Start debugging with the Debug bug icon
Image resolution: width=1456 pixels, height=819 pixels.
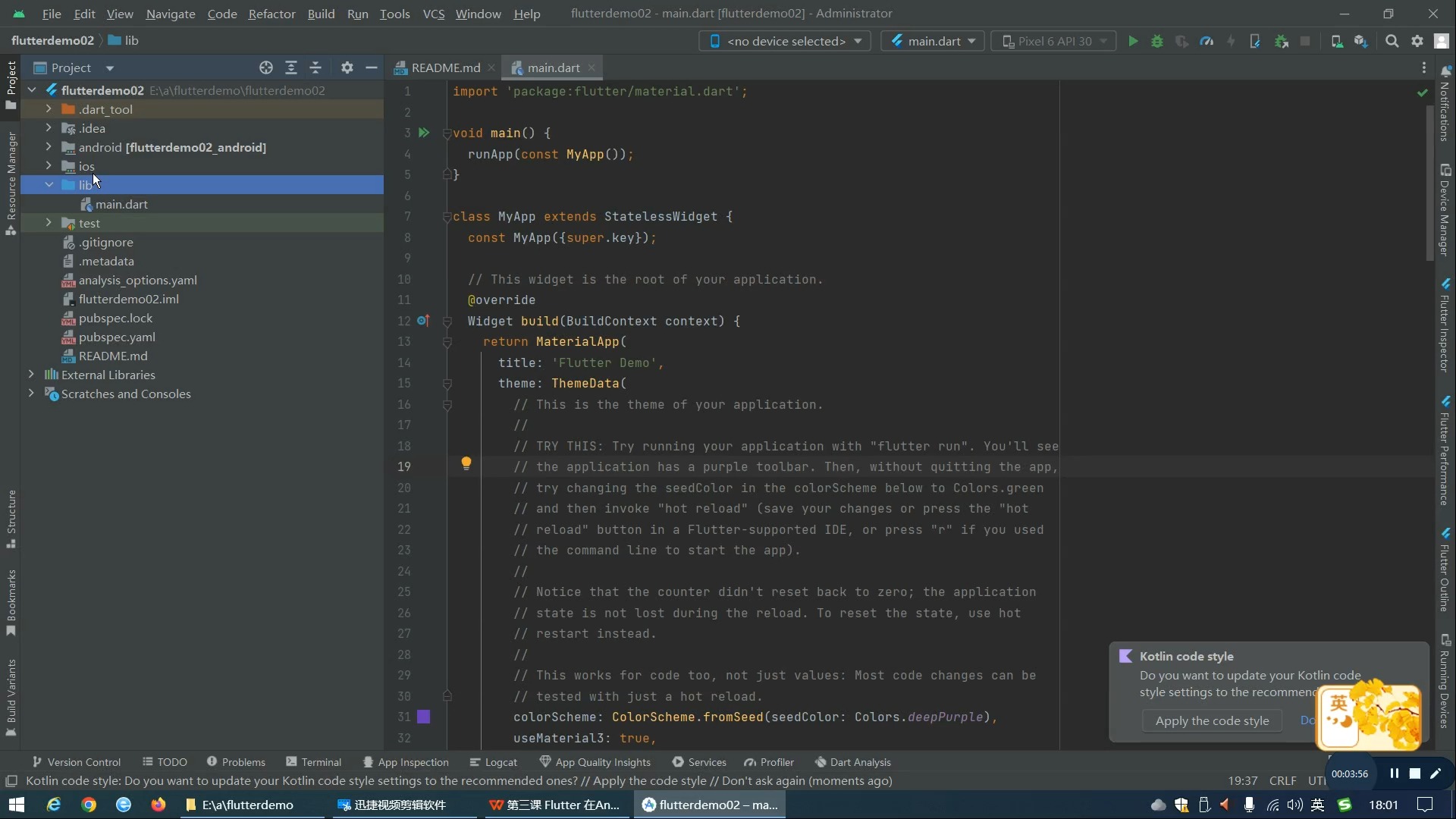1157,41
